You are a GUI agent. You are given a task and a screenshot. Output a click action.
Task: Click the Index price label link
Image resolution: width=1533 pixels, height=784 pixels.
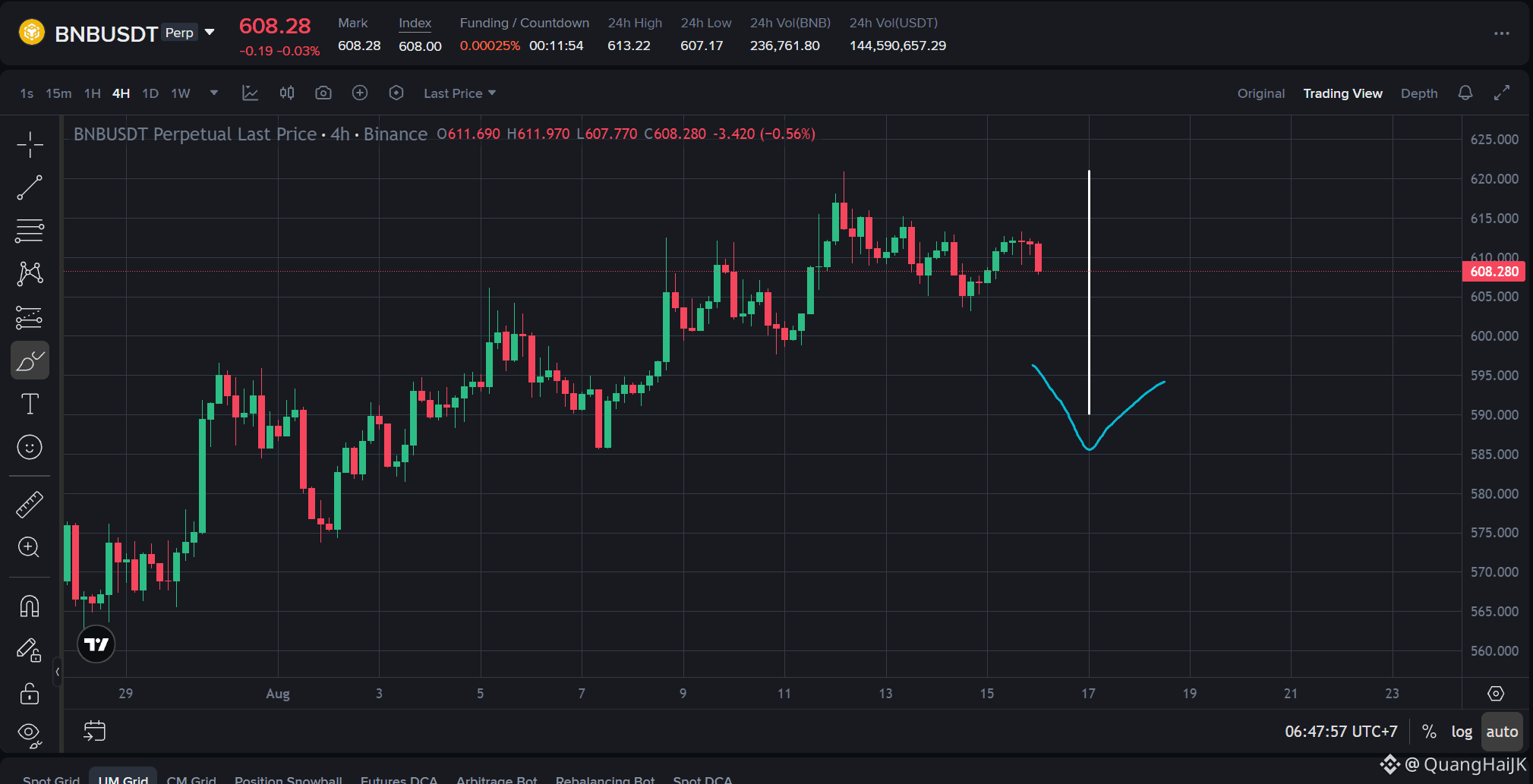pyautogui.click(x=415, y=24)
